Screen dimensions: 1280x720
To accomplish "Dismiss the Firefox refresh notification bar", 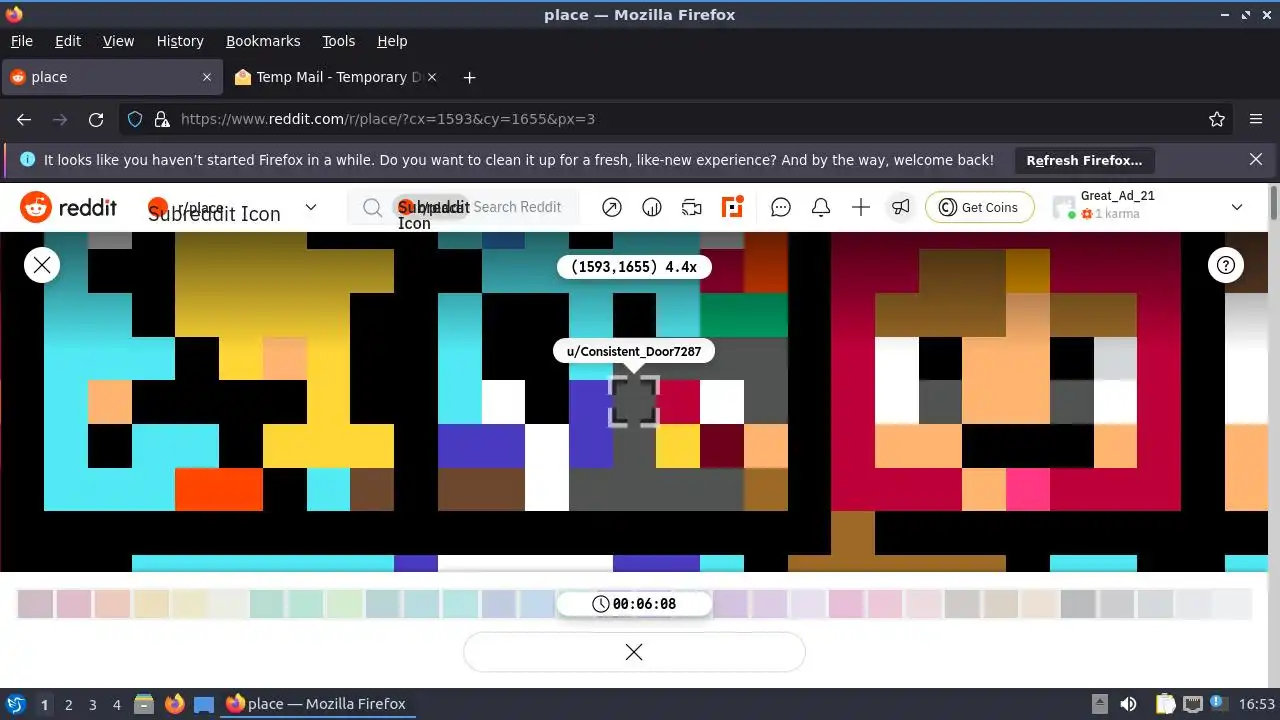I will (x=1256, y=159).
